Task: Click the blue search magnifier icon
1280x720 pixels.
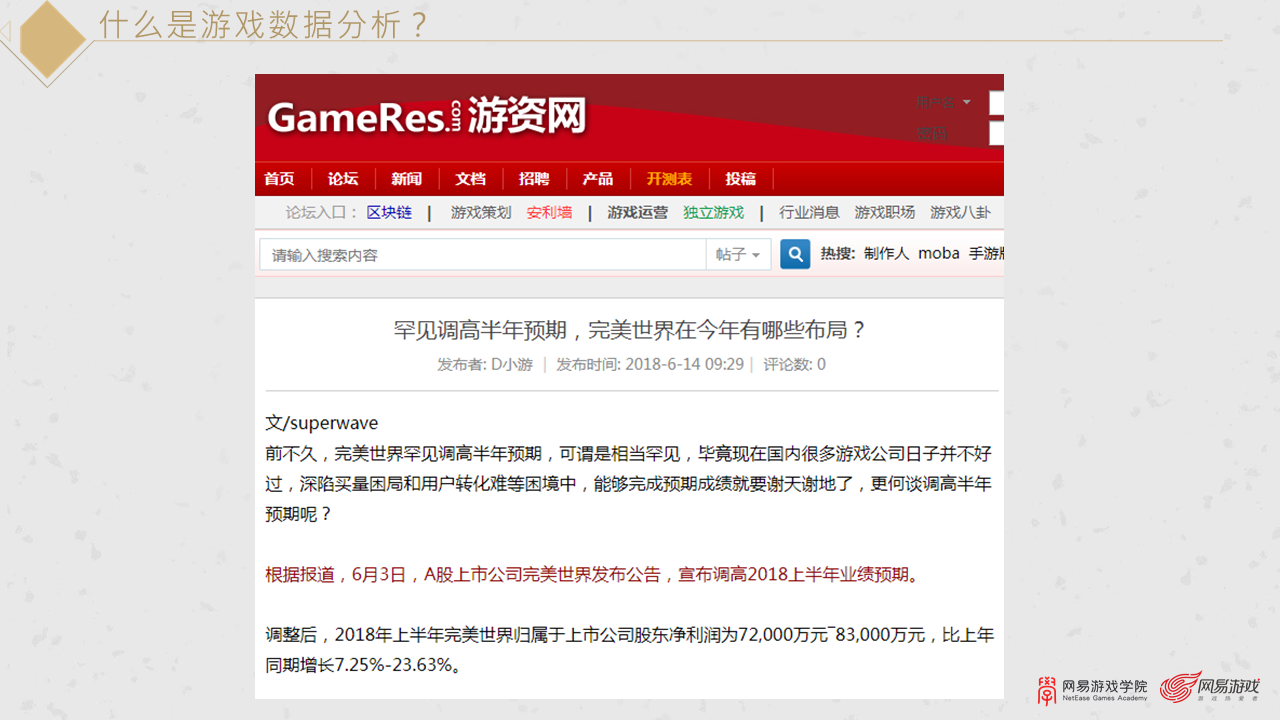Action: 794,254
